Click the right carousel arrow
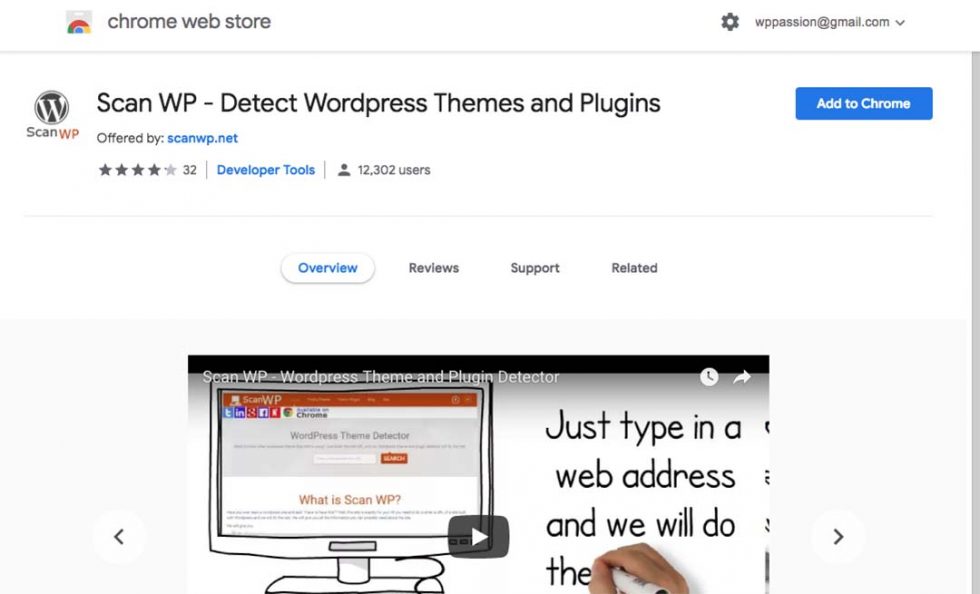The height and width of the screenshot is (594, 980). point(838,537)
